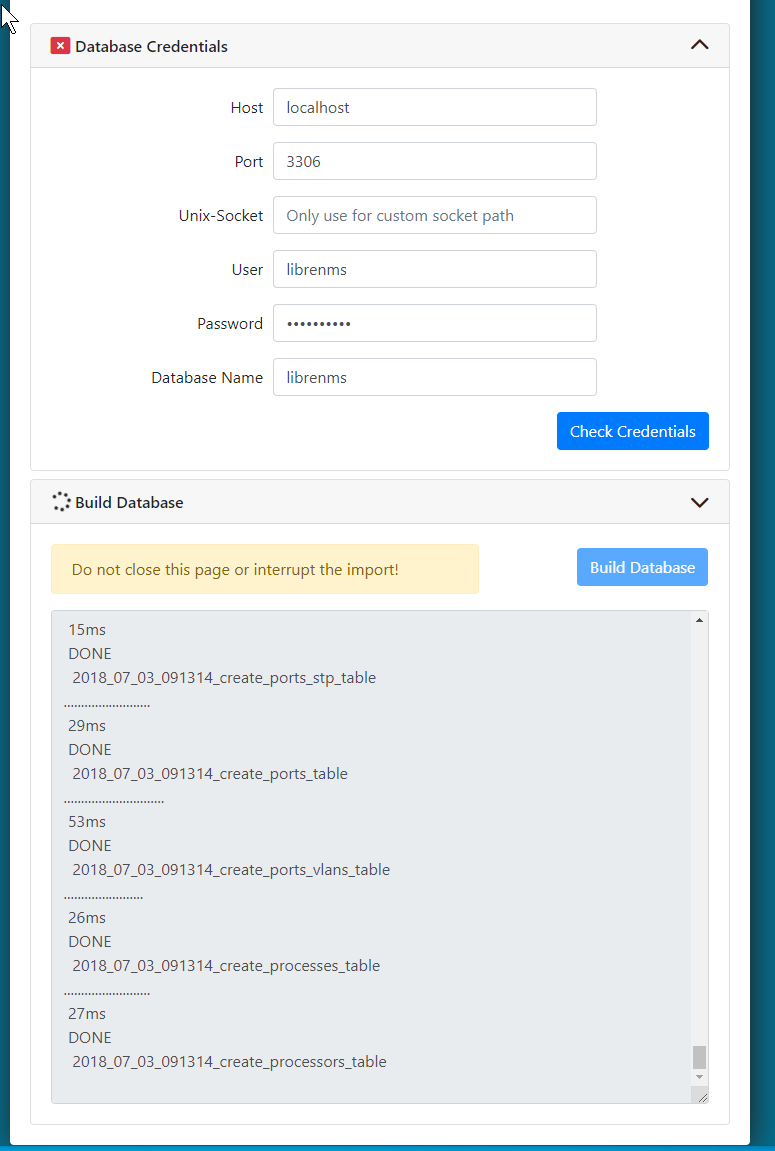Click the red error icon beside Database Credentials
Screen dimensions: 775x1151
(60, 46)
